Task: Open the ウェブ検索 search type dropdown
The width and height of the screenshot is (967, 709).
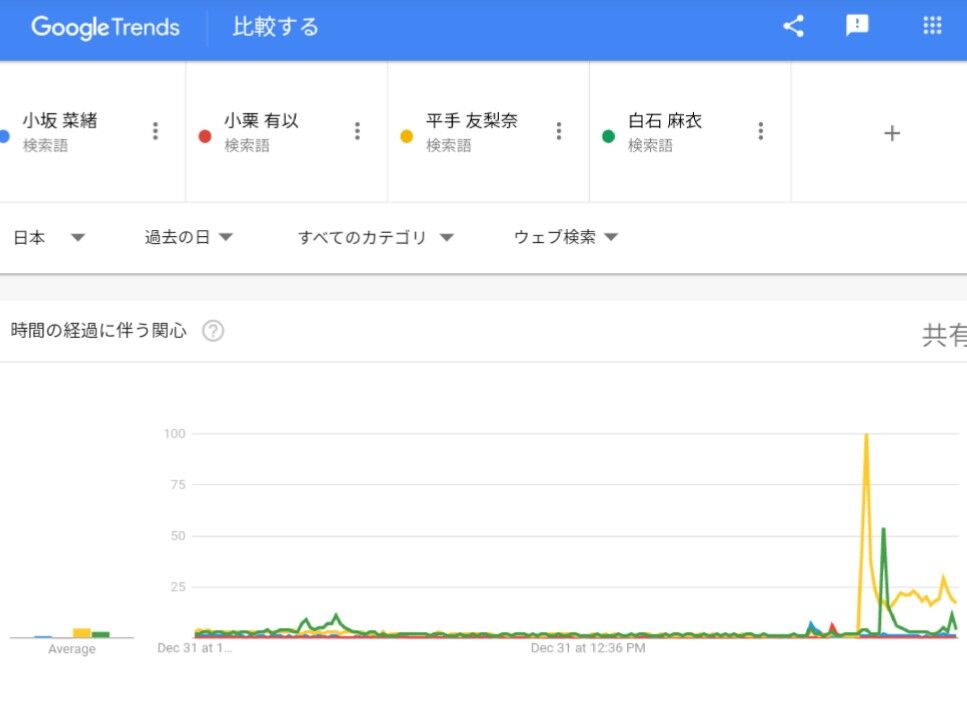Action: pos(566,237)
